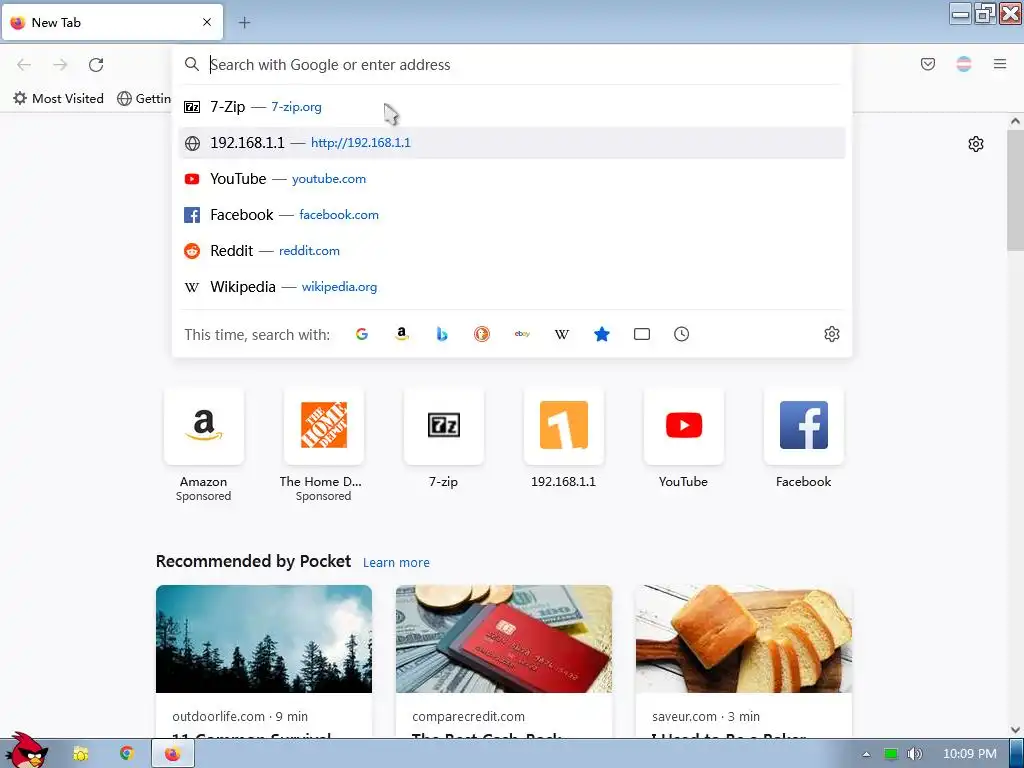Open search settings gear in dropdown
The width and height of the screenshot is (1024, 768).
[831, 334]
